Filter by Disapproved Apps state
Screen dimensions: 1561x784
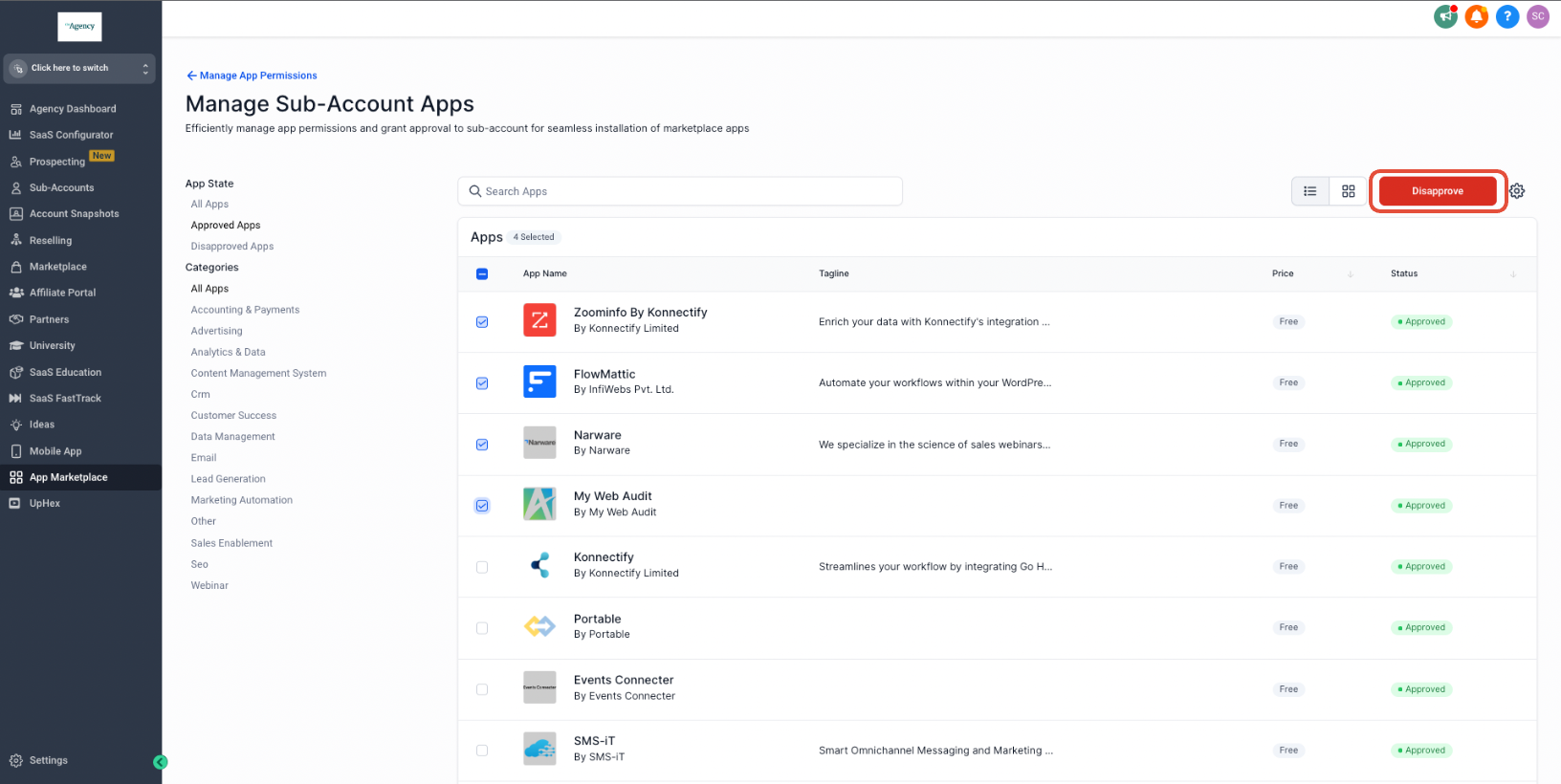(x=232, y=247)
